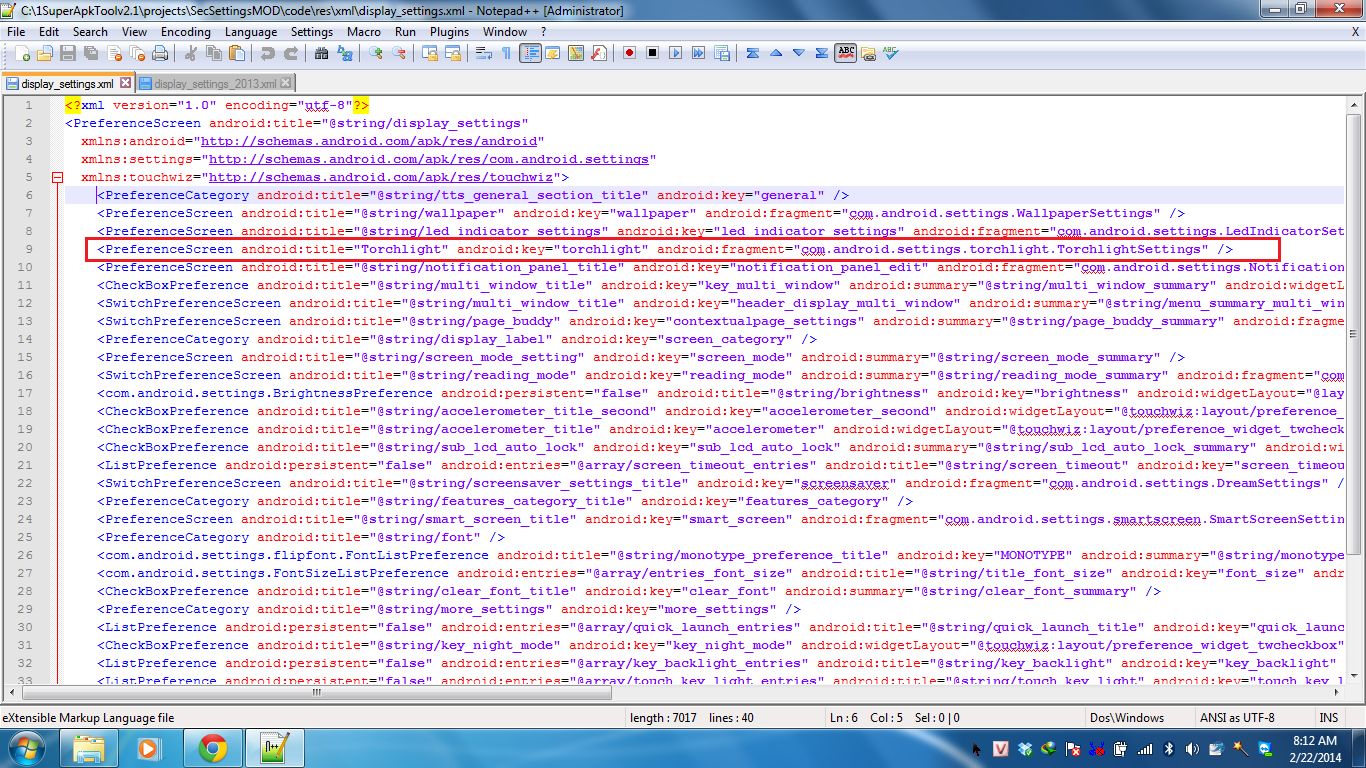Toggle synchronize vertical scrolling icon

tap(429, 53)
